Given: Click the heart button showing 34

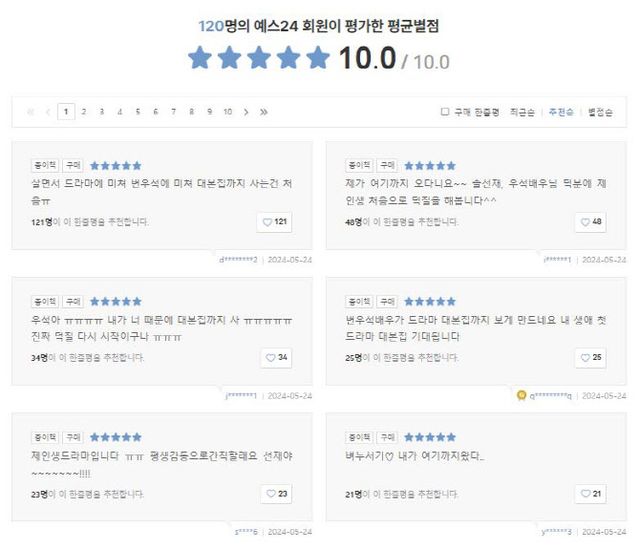Looking at the screenshot, I should (275, 357).
